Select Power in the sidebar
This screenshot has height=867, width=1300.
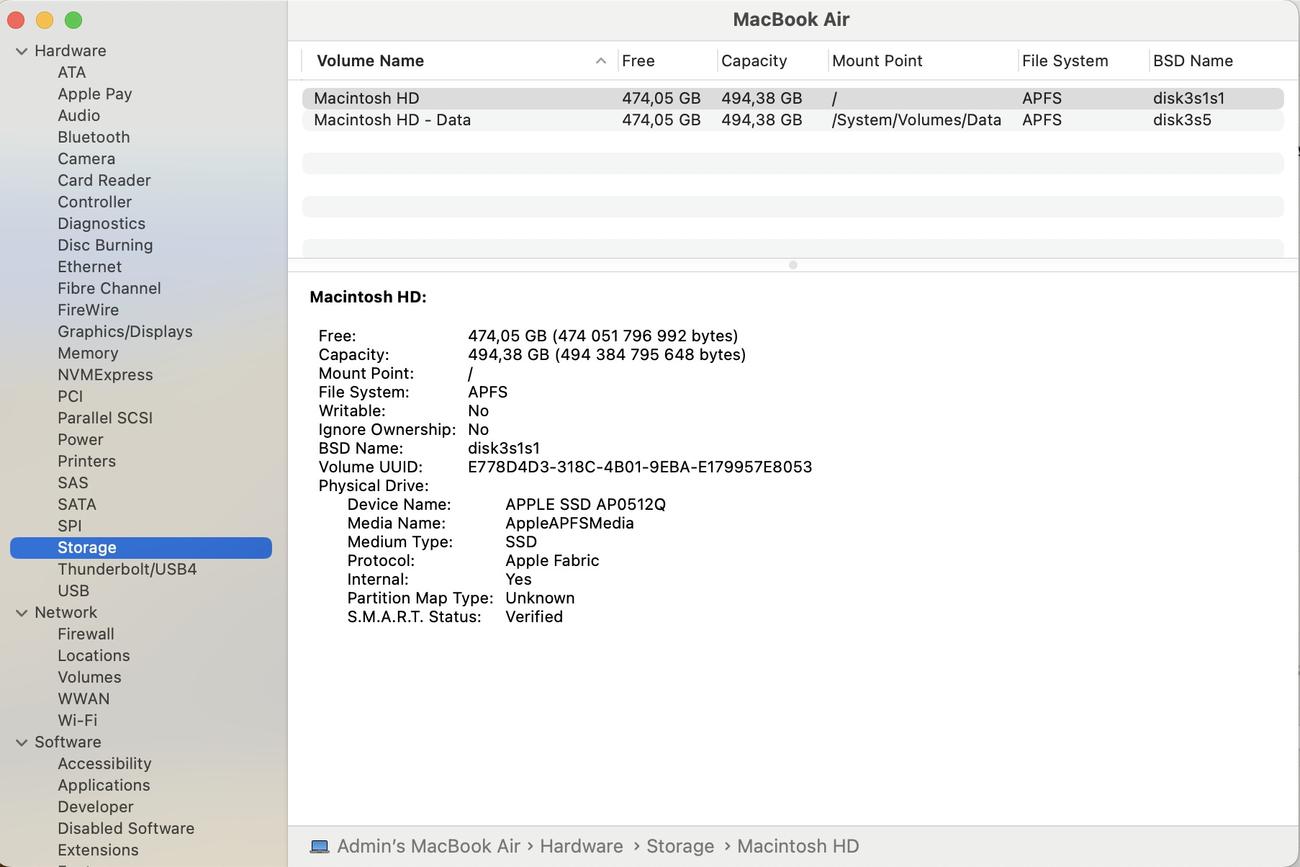[80, 440]
